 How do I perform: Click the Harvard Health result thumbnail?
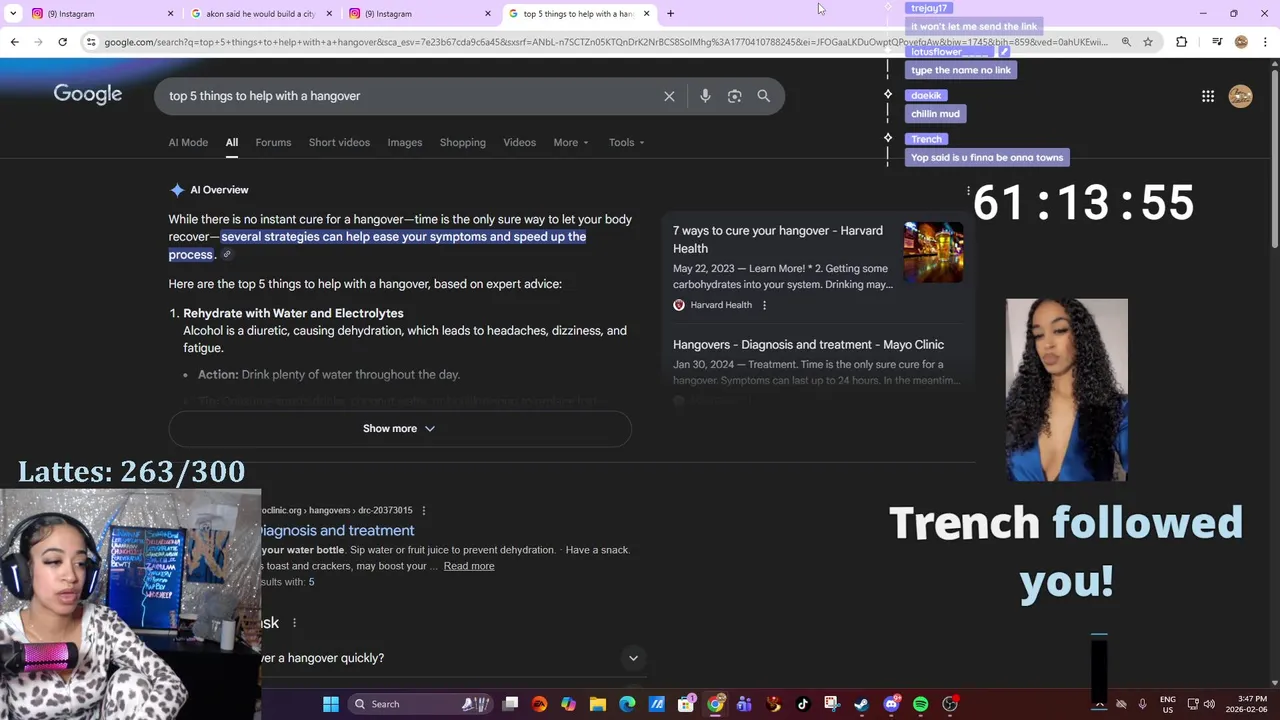tap(933, 252)
